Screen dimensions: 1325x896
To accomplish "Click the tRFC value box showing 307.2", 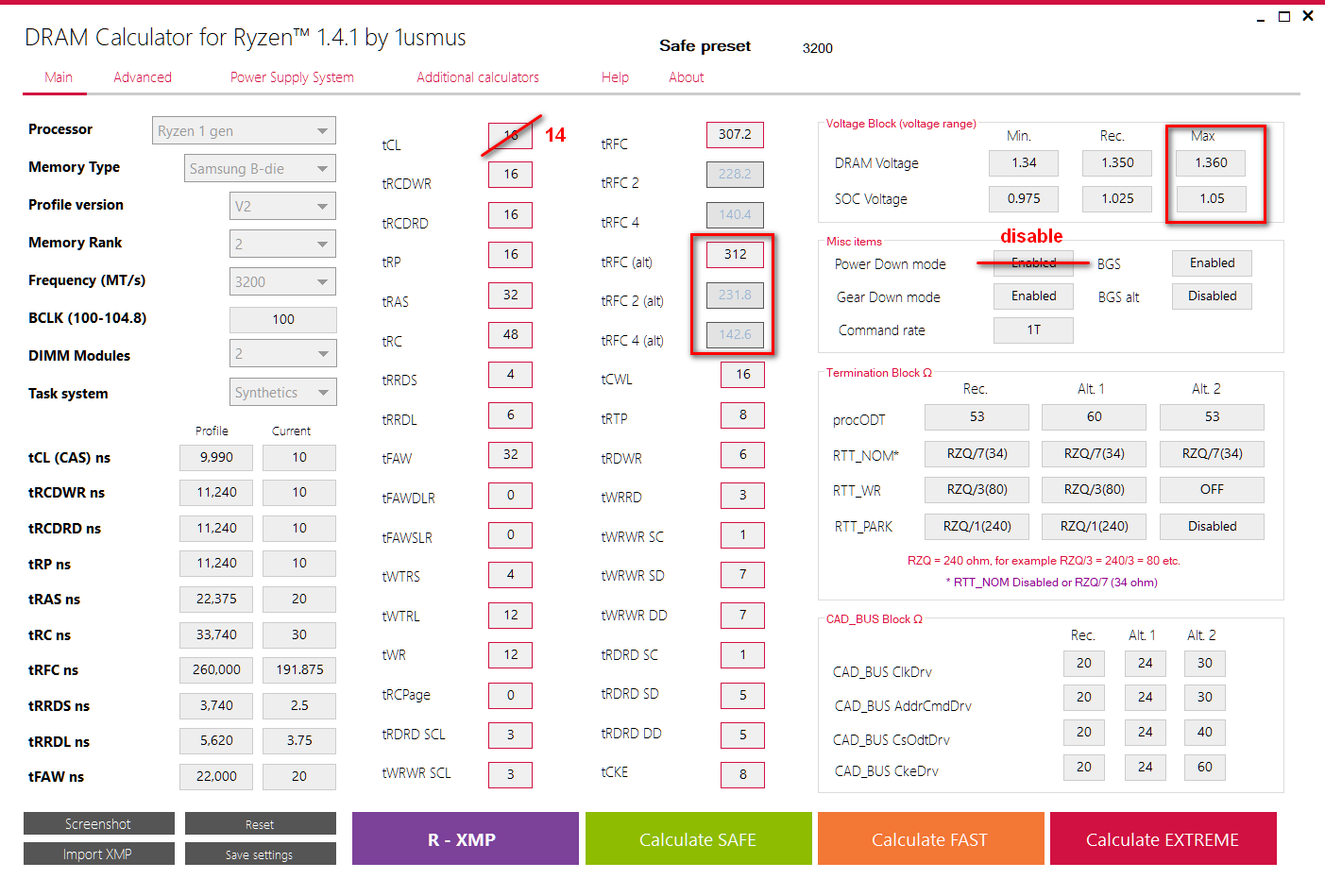I will point(735,135).
